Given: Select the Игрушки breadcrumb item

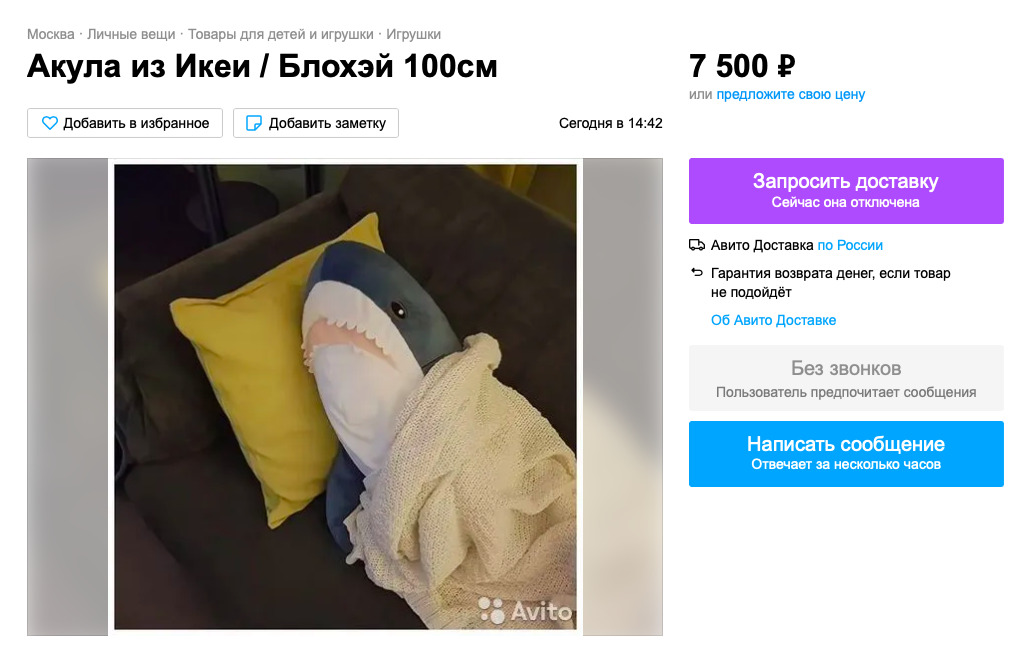Looking at the screenshot, I should [x=413, y=34].
